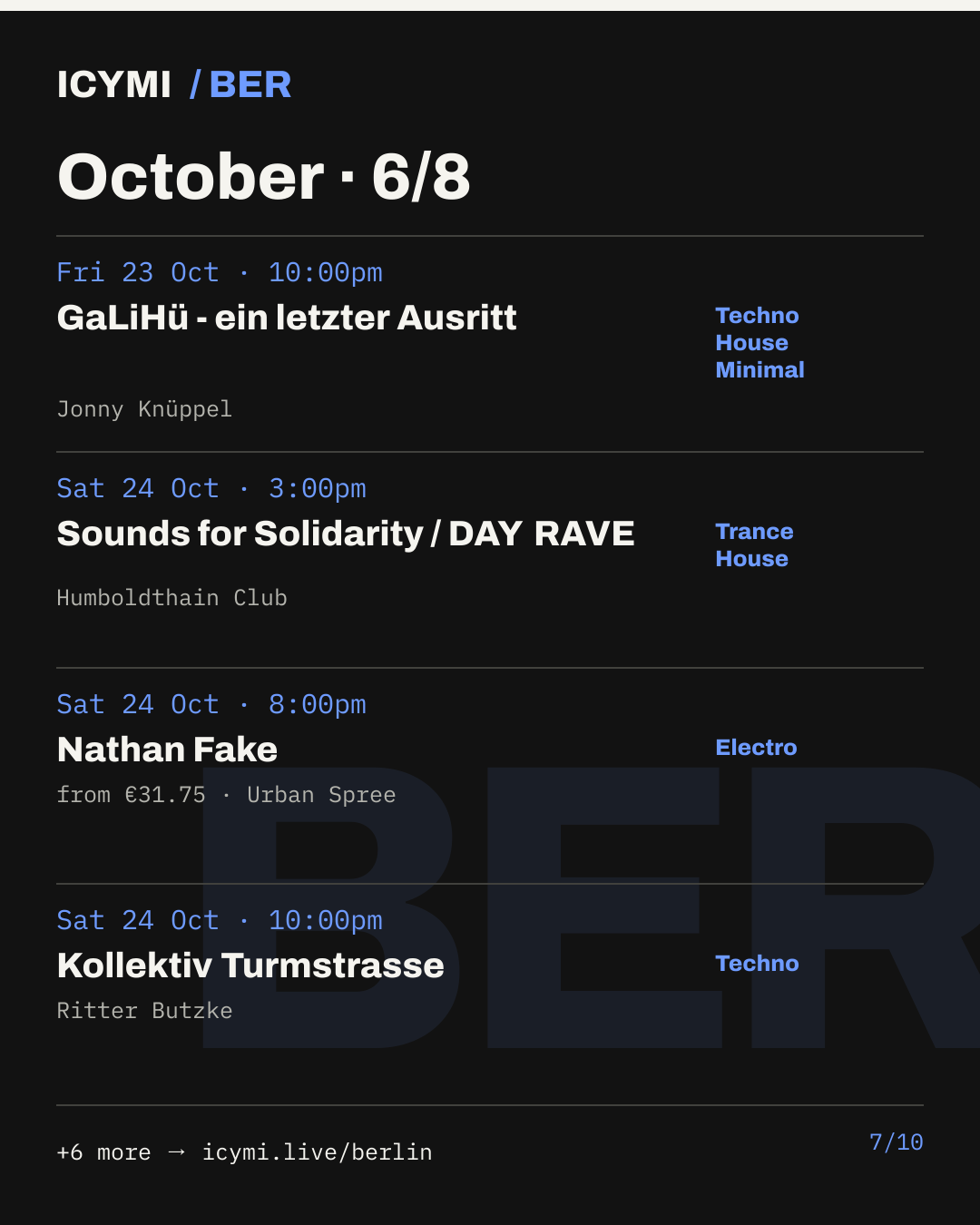
Task: Select the /BER city label
Action: click(x=240, y=84)
